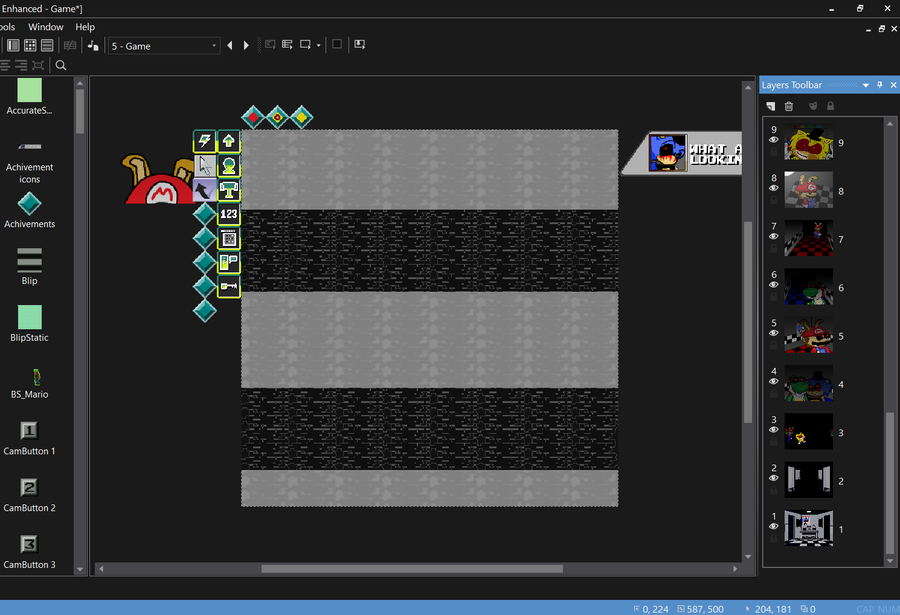The height and width of the screenshot is (615, 900).
Task: Click the key object in the frame
Action: click(228, 286)
